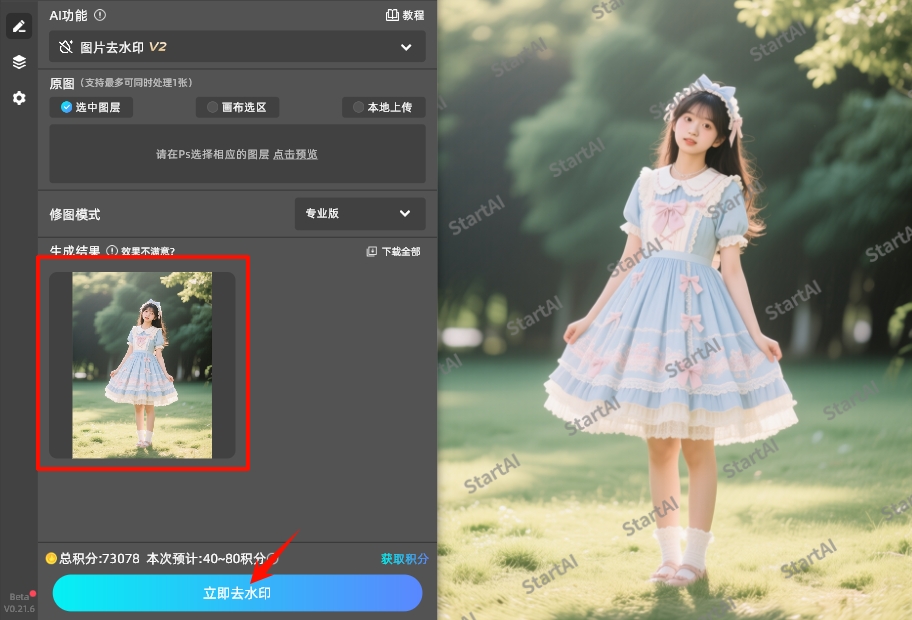Image resolution: width=912 pixels, height=620 pixels.
Task: Open the settings gear in sidebar
Action: click(18, 97)
